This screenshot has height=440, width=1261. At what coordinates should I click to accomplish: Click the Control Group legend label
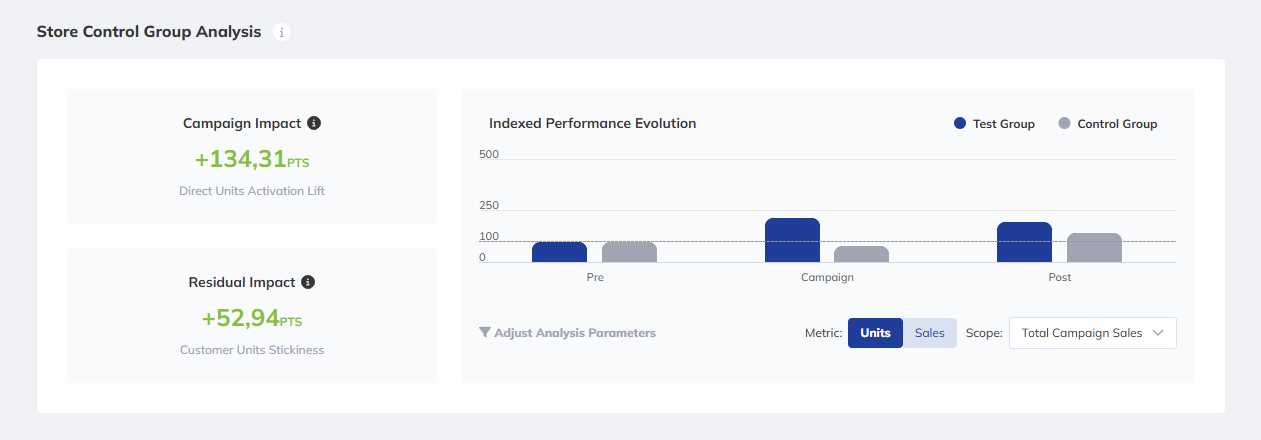coord(1117,124)
